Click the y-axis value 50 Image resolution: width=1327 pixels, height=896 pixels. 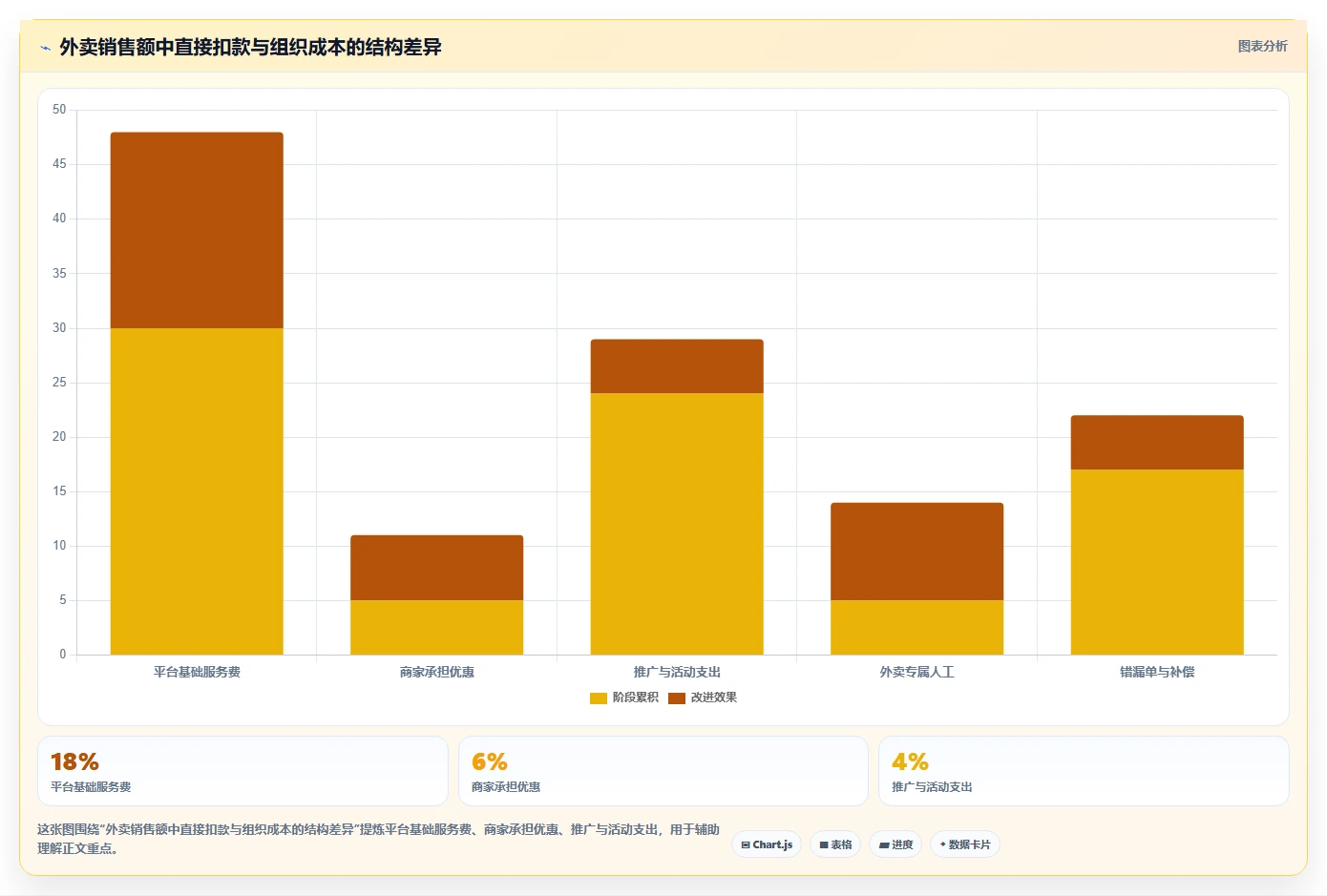coord(59,110)
